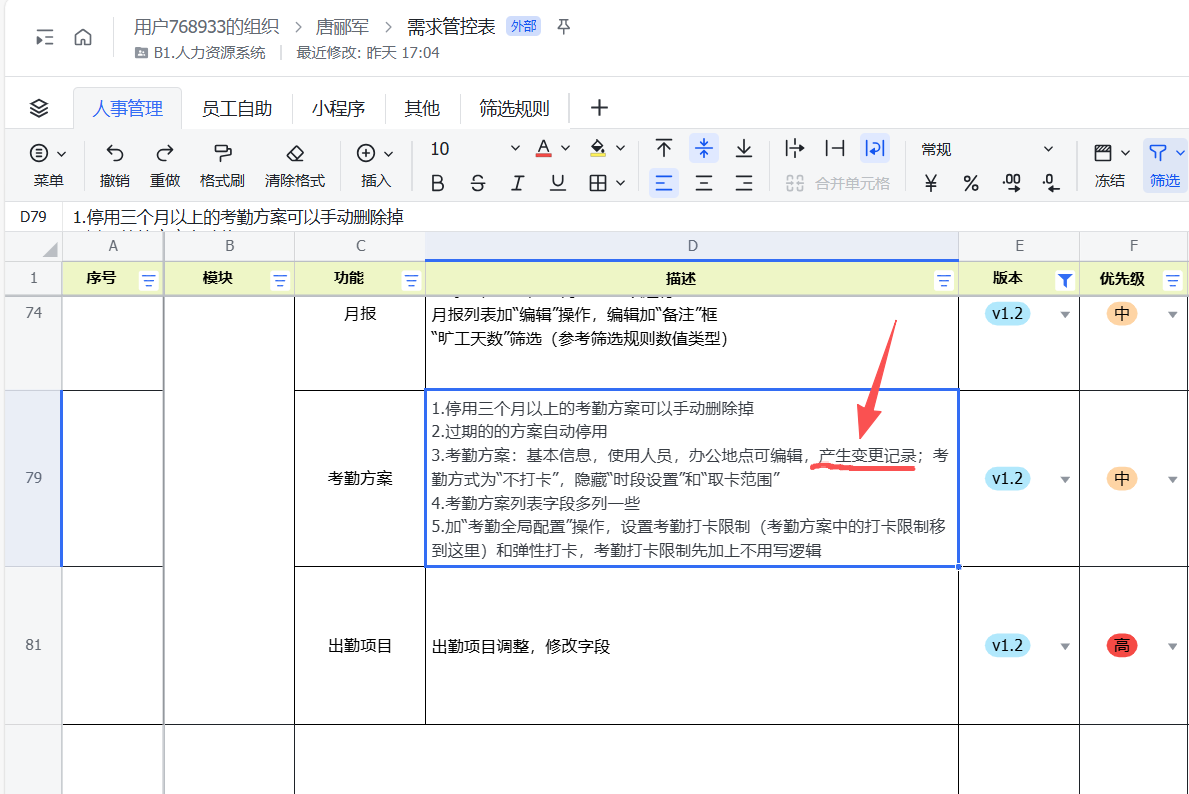Click the Clear Format (清除格式) eraser icon
Image resolution: width=1189 pixels, height=794 pixels.
(x=294, y=153)
